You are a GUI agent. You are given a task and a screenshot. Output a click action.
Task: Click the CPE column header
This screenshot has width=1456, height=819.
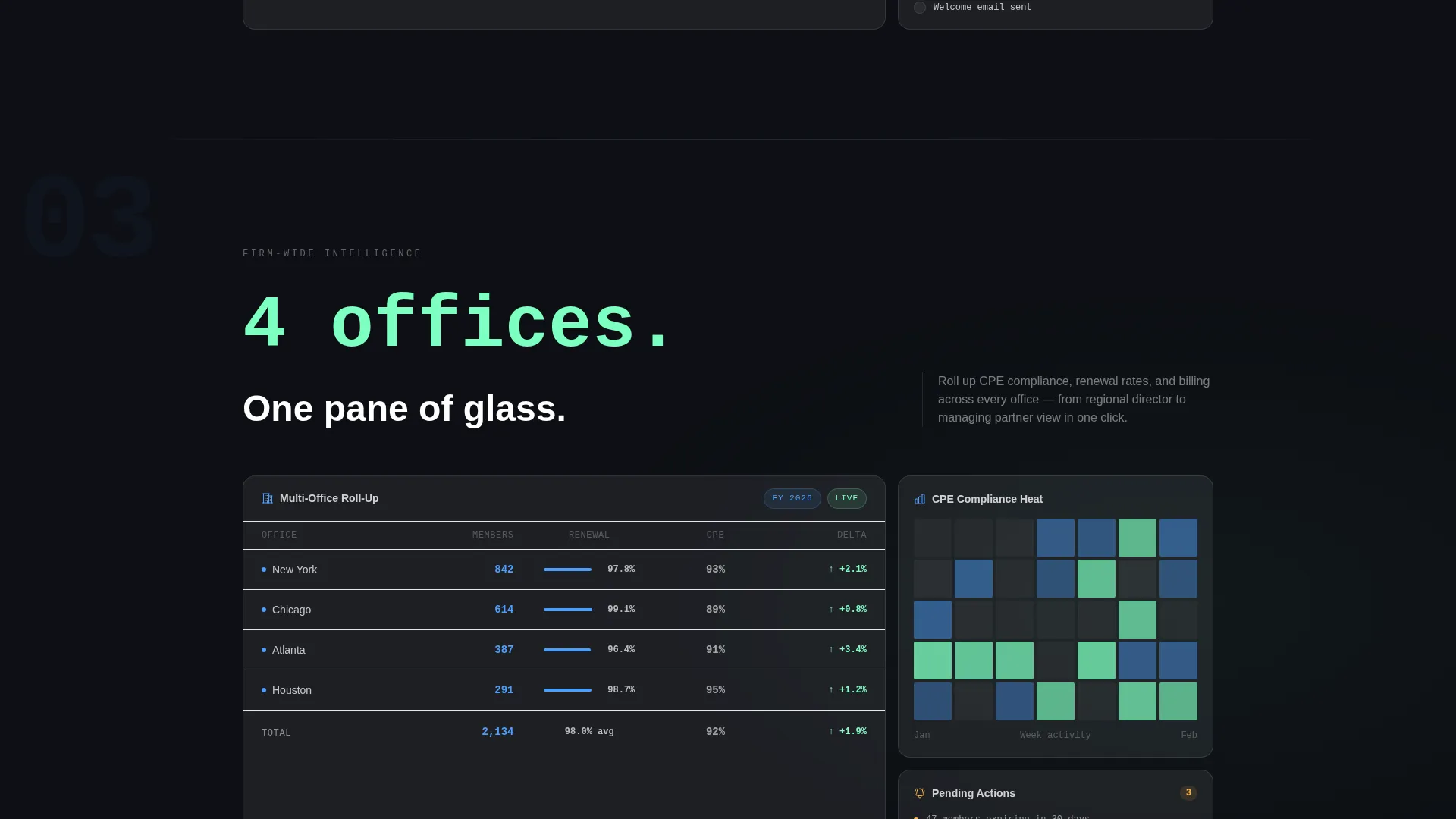pos(715,535)
